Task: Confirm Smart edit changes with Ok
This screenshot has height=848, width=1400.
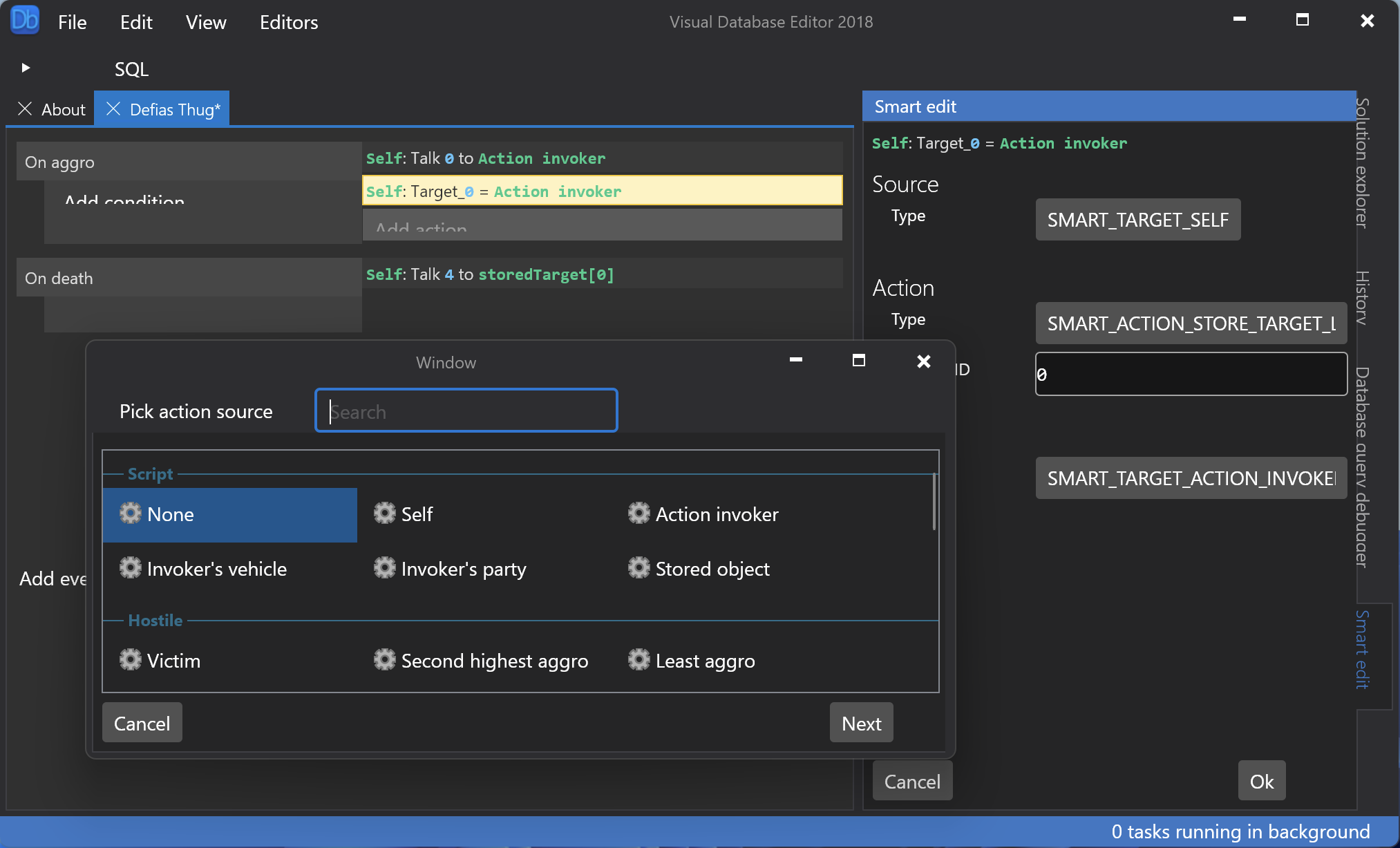Action: click(x=1260, y=780)
